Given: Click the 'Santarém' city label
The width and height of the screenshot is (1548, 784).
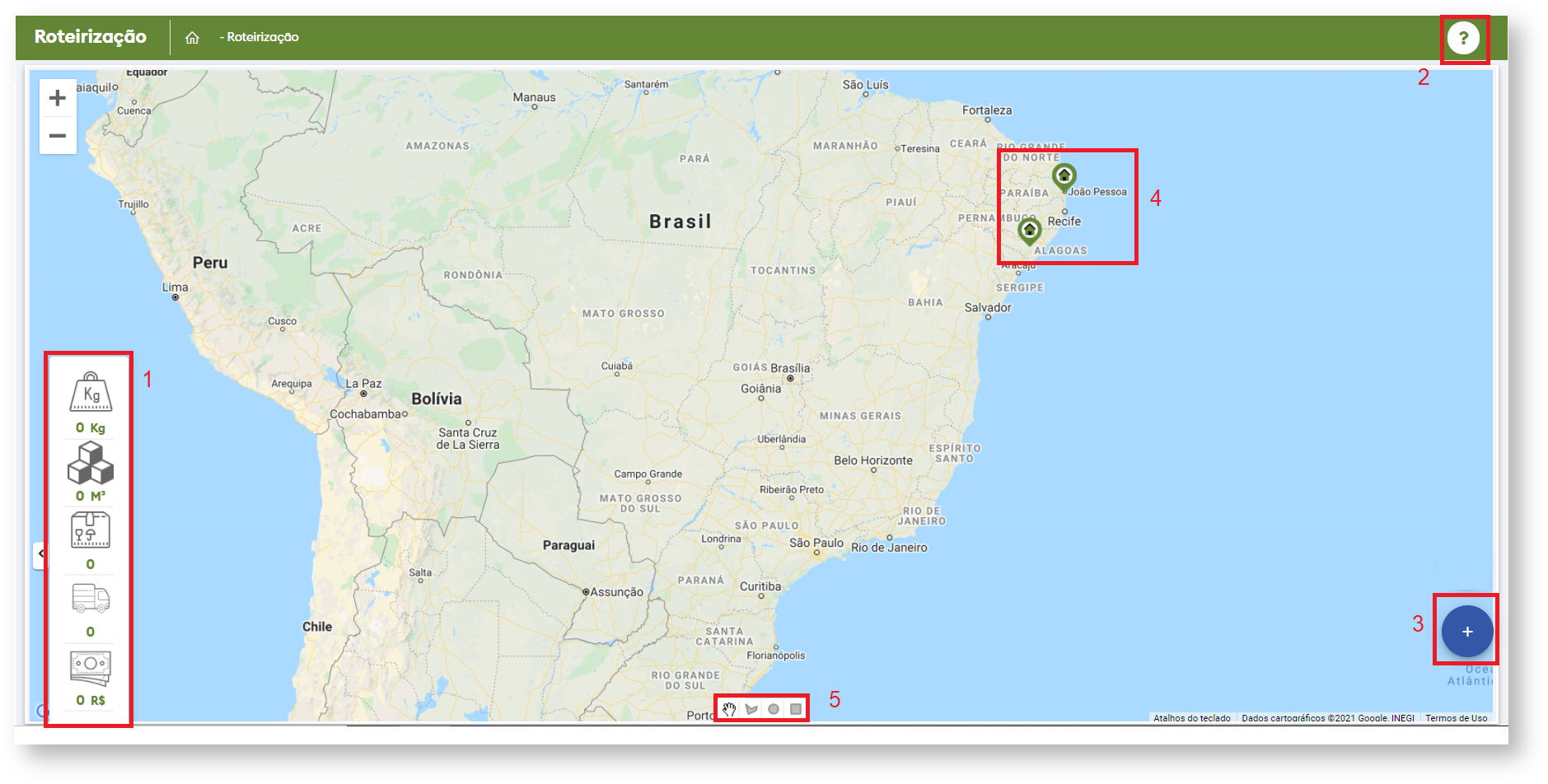Looking at the screenshot, I should click(646, 84).
